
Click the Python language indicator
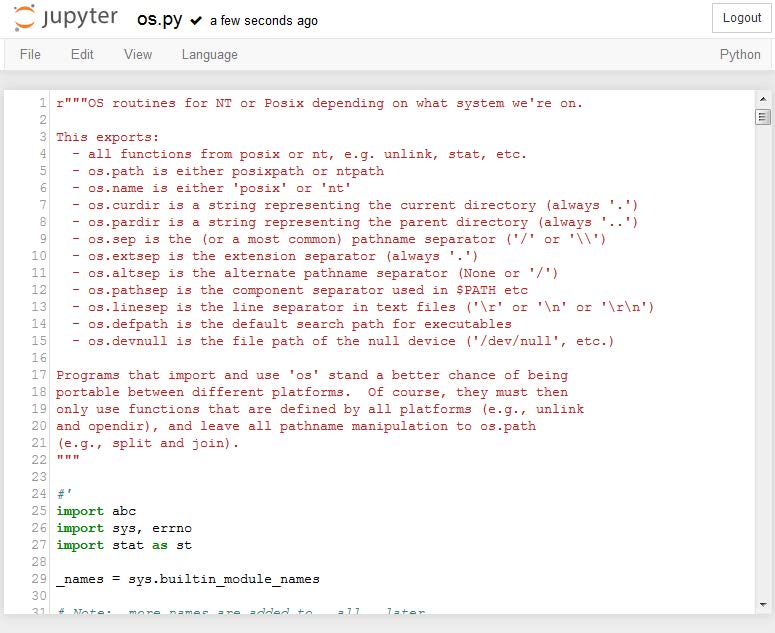tap(740, 54)
